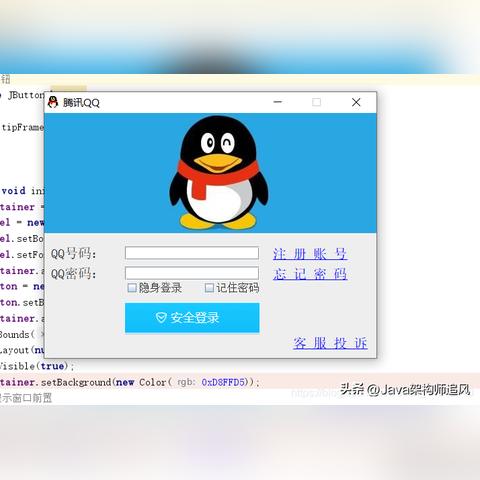Minimize the 腾讯QQ window

pyautogui.click(x=278, y=102)
